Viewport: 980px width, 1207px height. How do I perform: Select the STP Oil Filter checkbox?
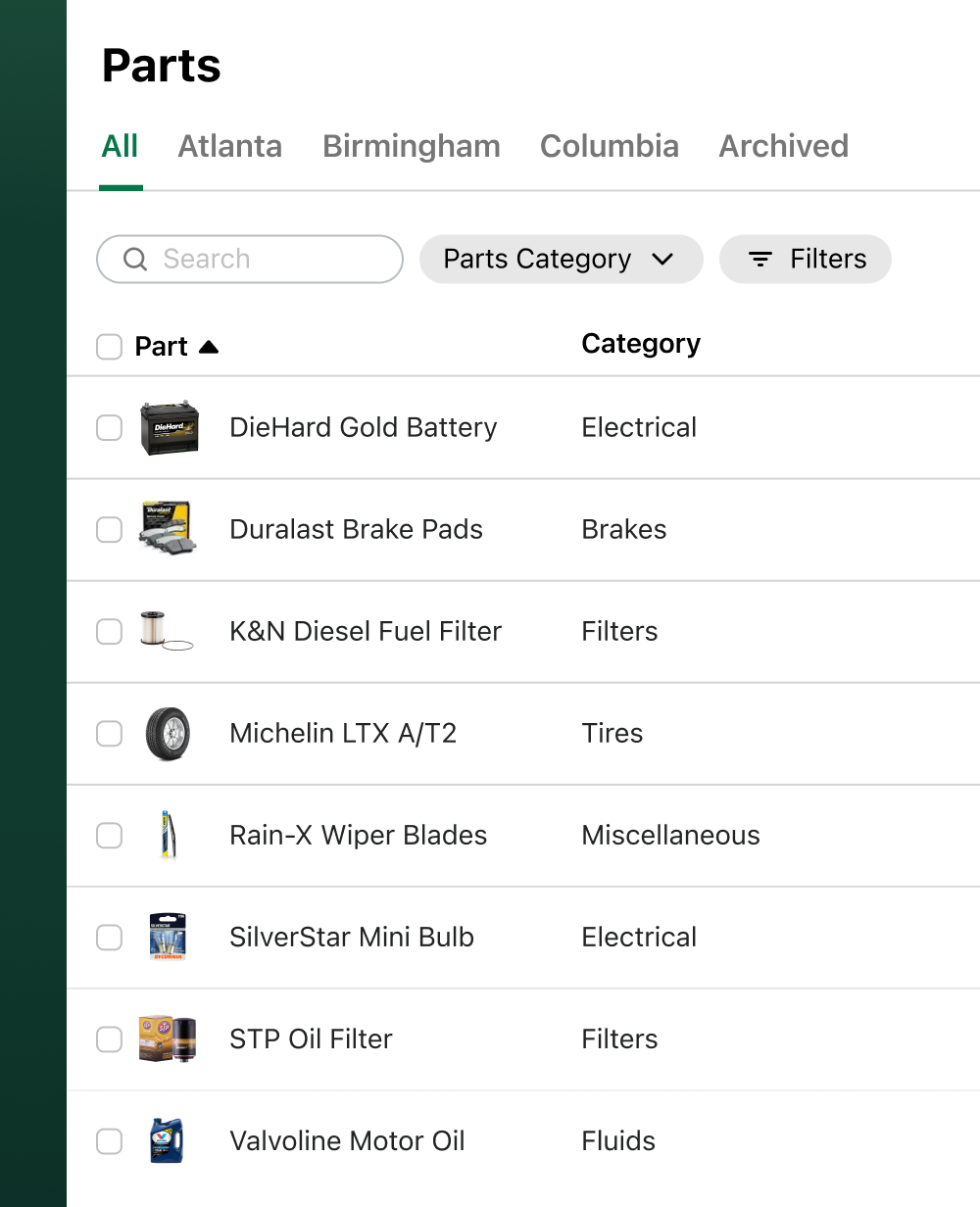pyautogui.click(x=109, y=1039)
